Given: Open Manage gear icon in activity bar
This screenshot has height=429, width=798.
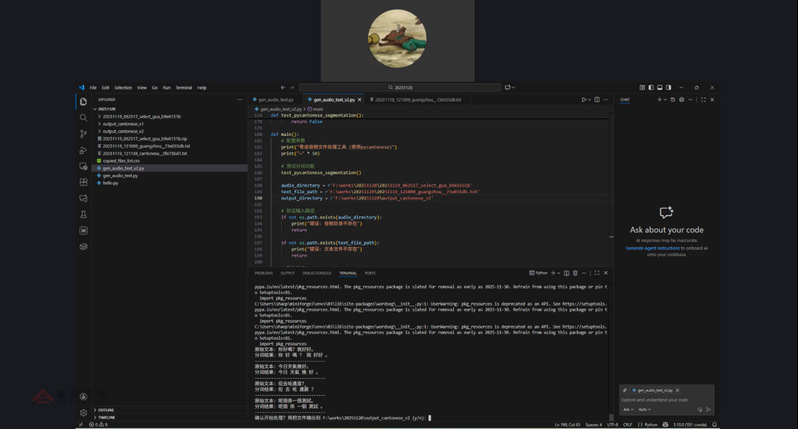Looking at the screenshot, I should (84, 412).
